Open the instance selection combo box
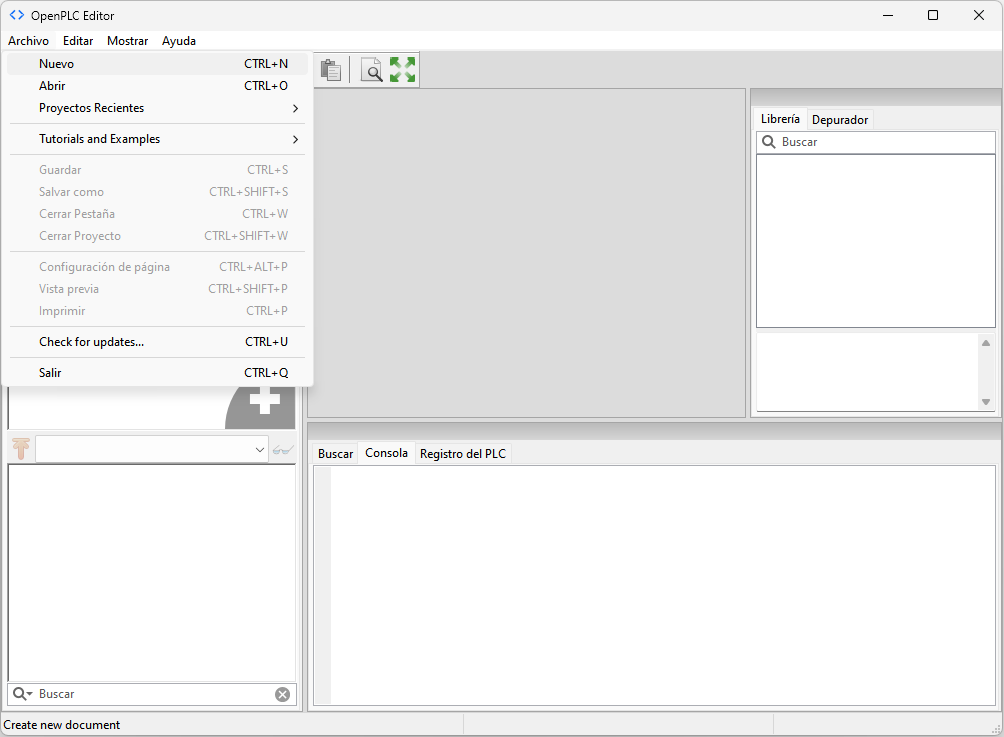1004x737 pixels. click(152, 449)
